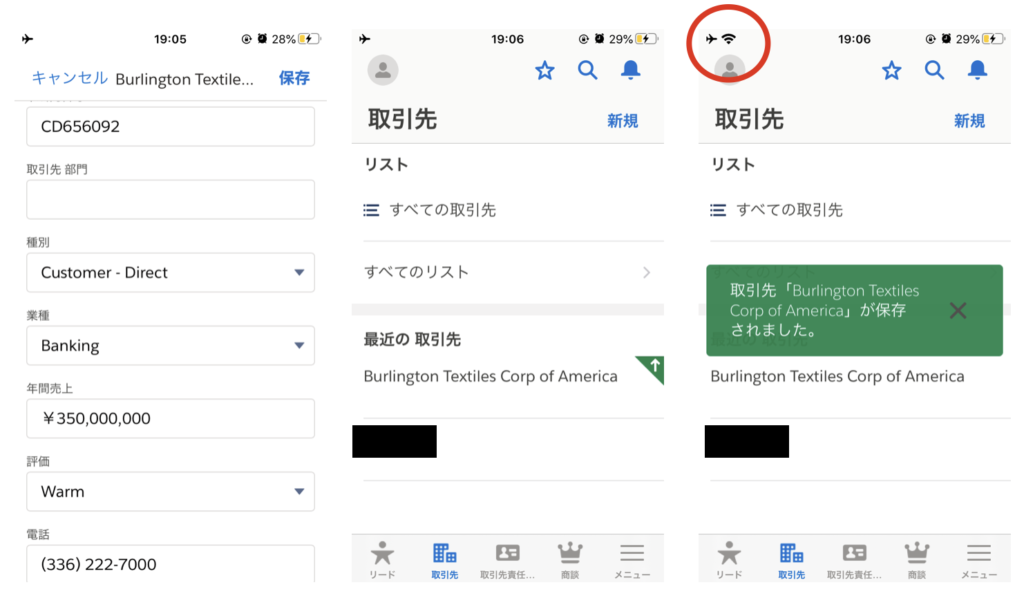Tap the リード tab in the middle screen
This screenshot has height=614, width=1024.
[382, 560]
